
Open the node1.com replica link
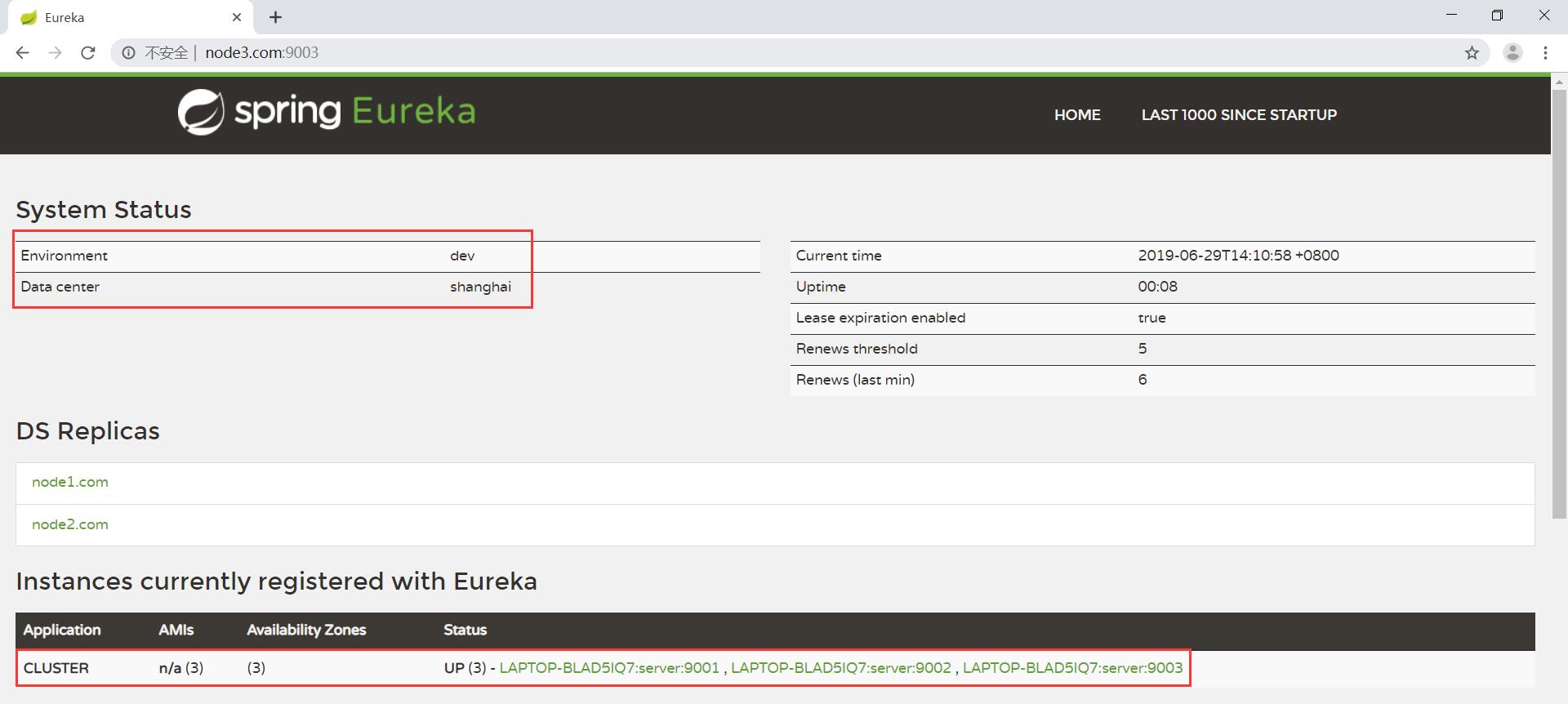(x=70, y=482)
